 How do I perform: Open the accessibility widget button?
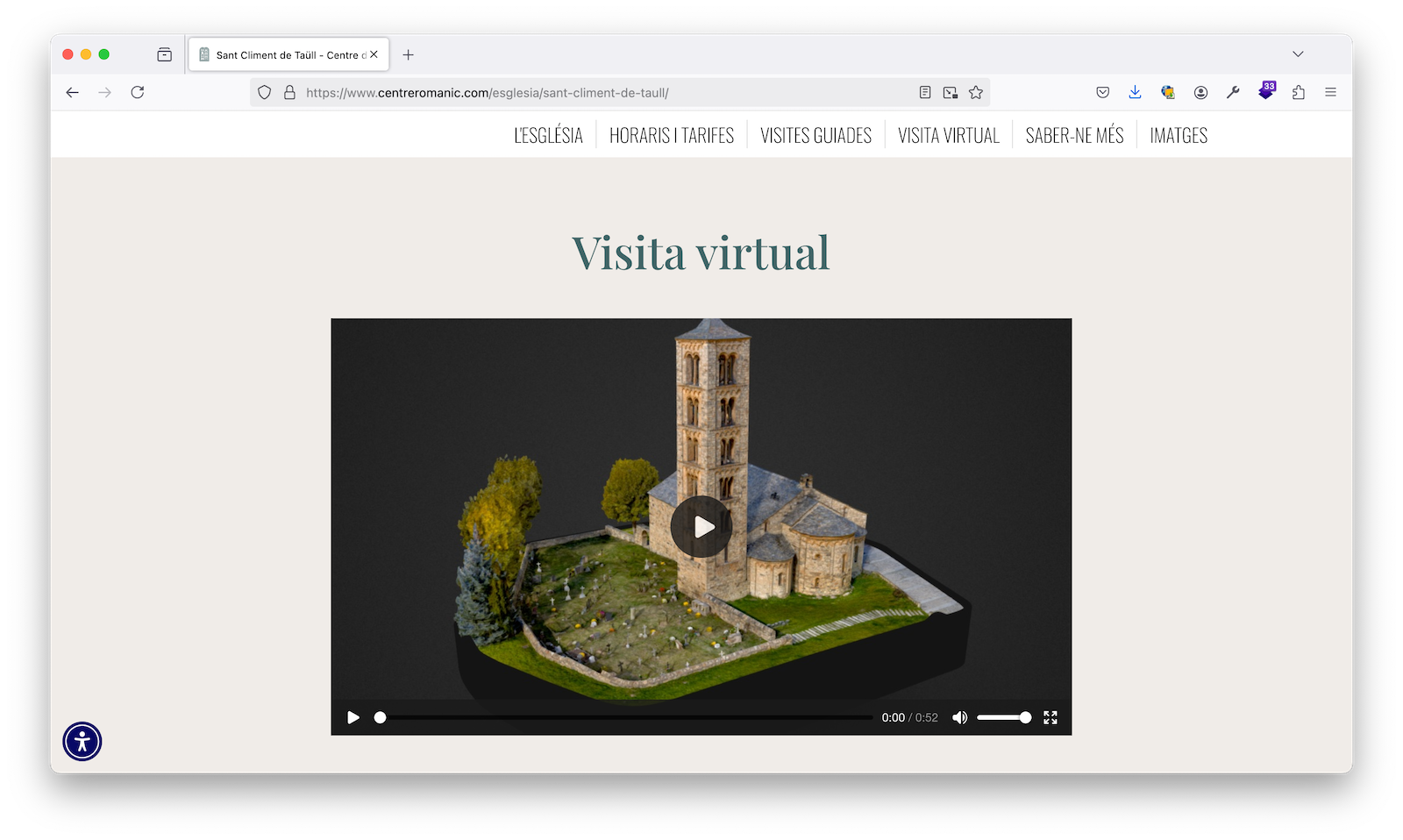tap(82, 742)
